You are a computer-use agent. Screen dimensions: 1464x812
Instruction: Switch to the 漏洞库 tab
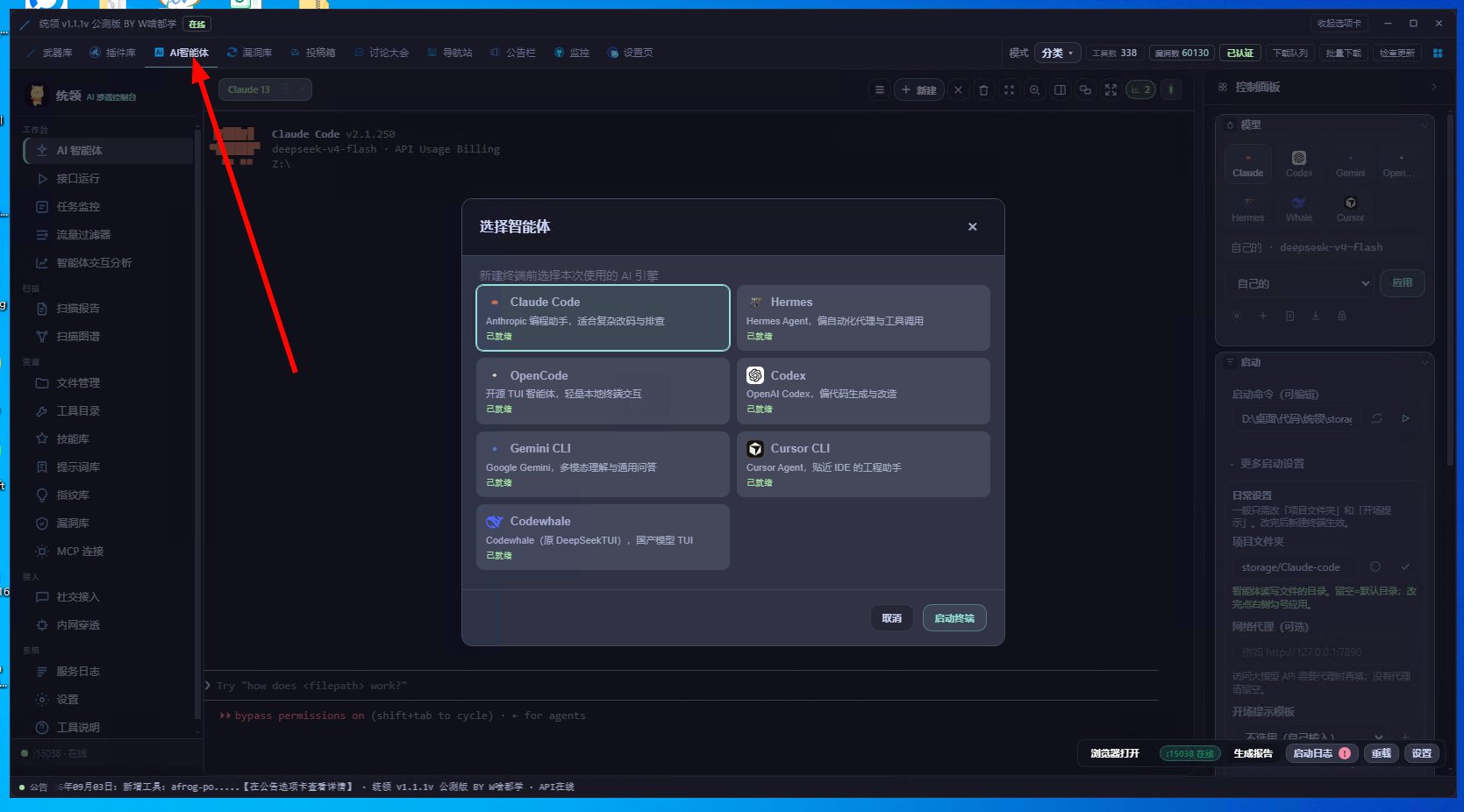coord(250,53)
